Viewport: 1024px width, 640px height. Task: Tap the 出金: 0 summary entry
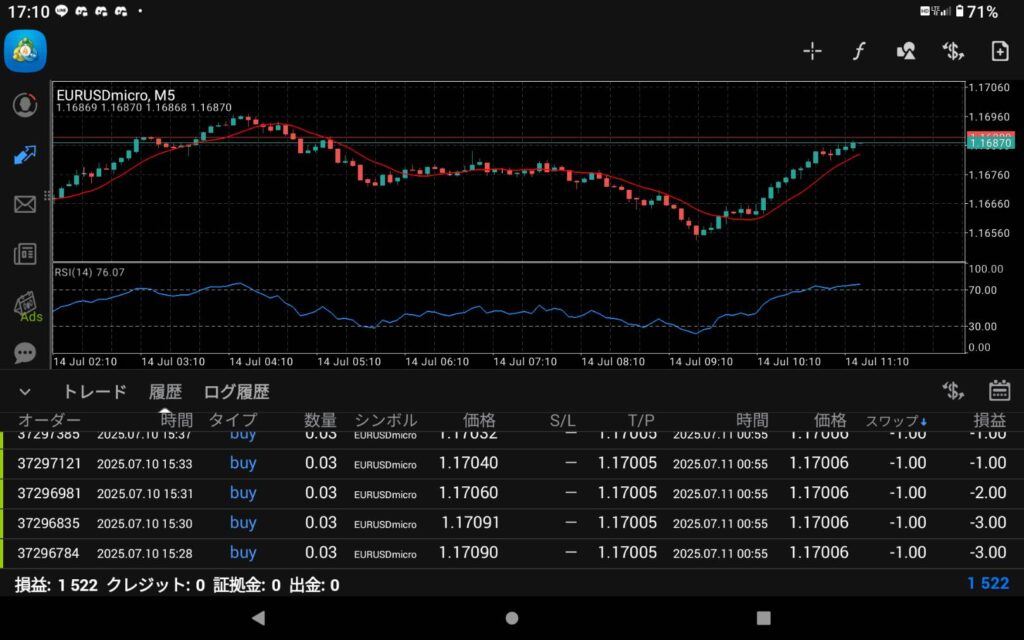tap(314, 585)
